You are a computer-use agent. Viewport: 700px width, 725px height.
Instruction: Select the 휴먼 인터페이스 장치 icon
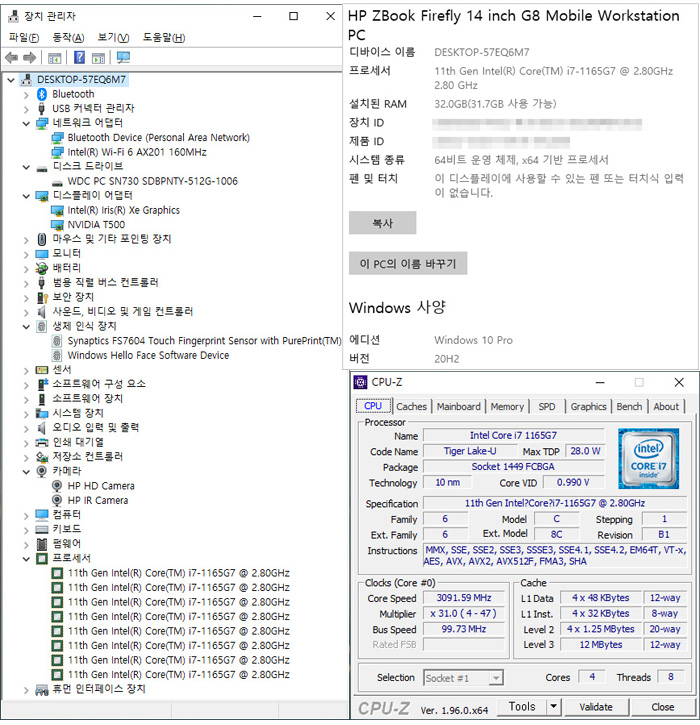pyautogui.click(x=42, y=689)
